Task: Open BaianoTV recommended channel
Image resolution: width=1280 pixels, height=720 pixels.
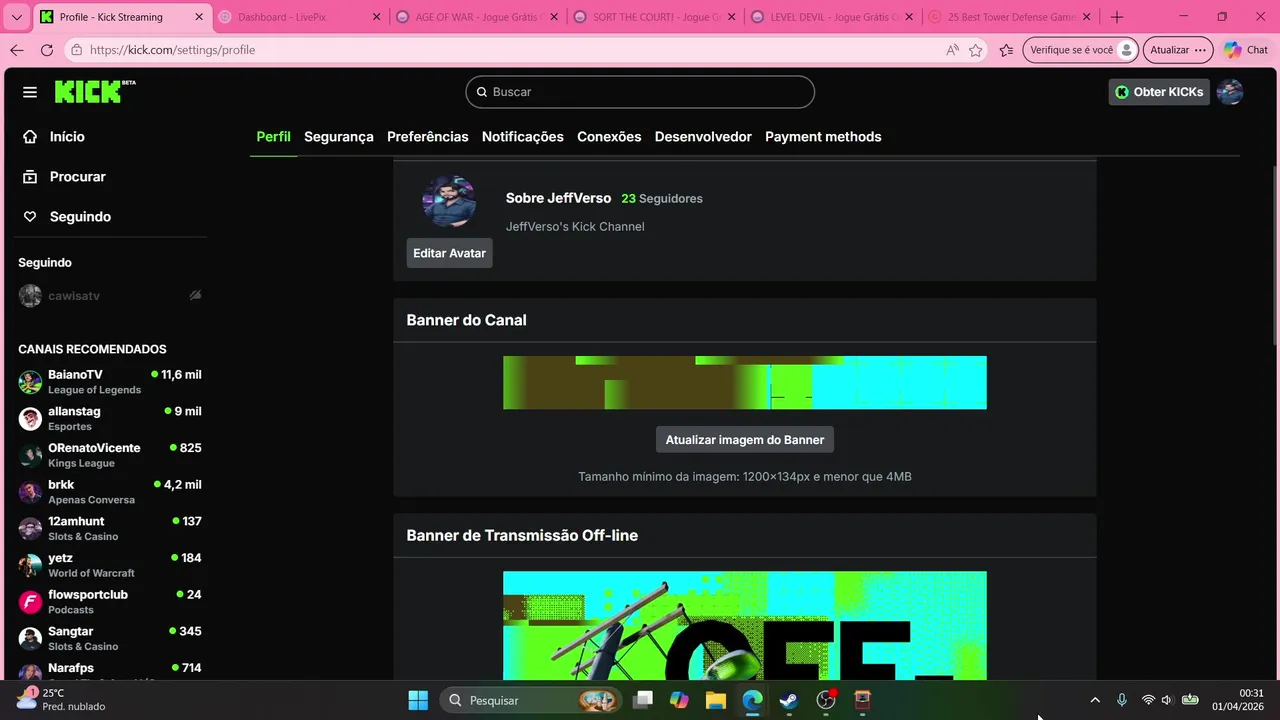Action: [110, 382]
